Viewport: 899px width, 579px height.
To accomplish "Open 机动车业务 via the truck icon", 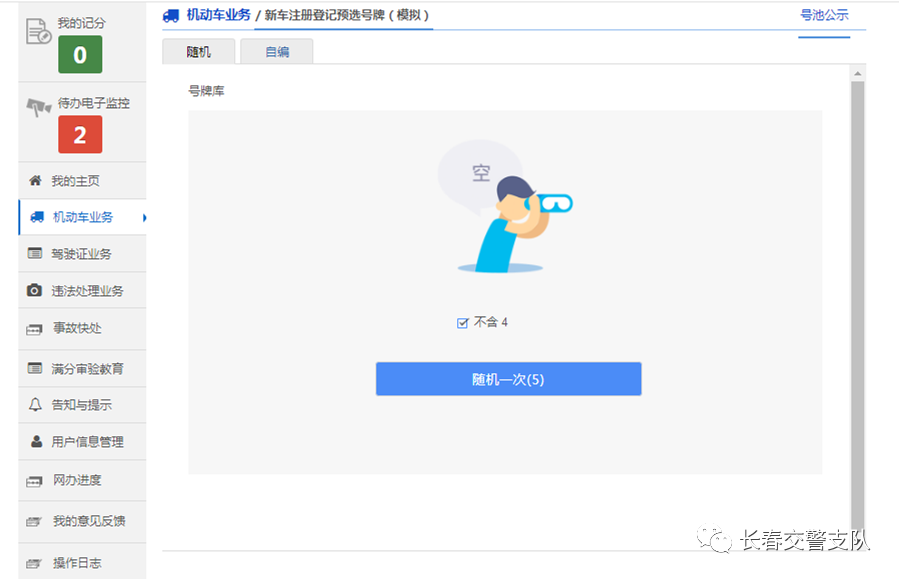I will tap(36, 216).
